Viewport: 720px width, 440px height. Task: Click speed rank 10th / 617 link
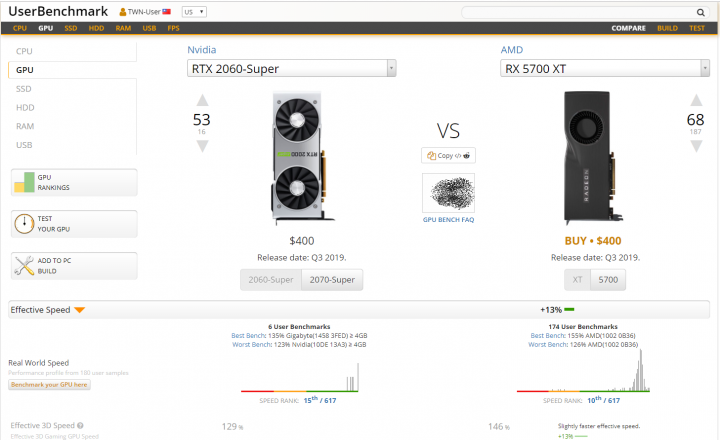(x=603, y=400)
